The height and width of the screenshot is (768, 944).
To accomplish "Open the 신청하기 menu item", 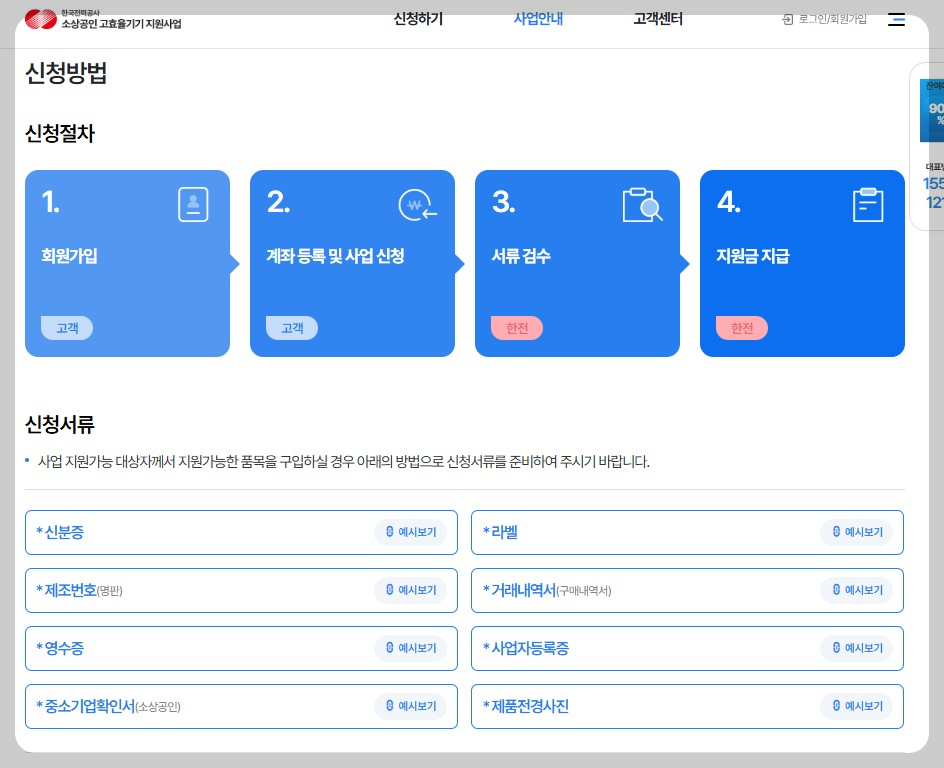I will 417,18.
